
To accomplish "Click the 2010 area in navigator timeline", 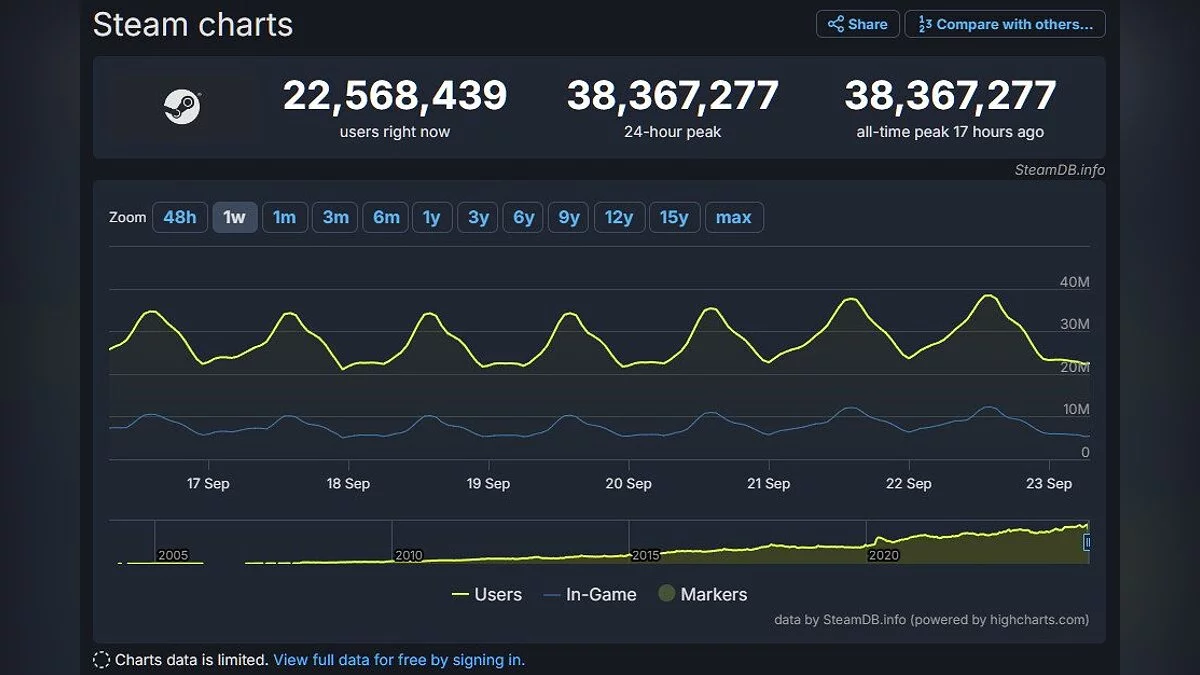I will 409,555.
